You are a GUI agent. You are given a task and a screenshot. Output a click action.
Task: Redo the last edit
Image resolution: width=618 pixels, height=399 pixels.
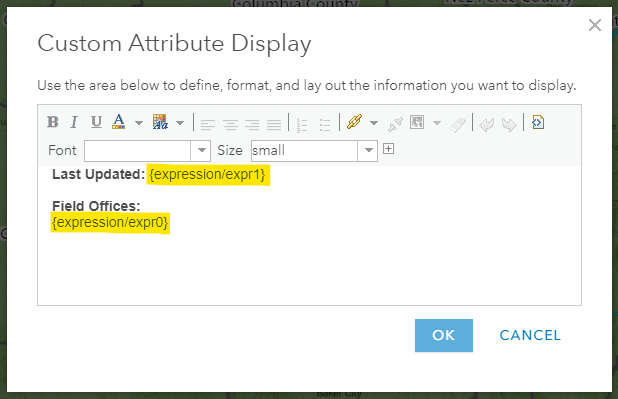(509, 125)
